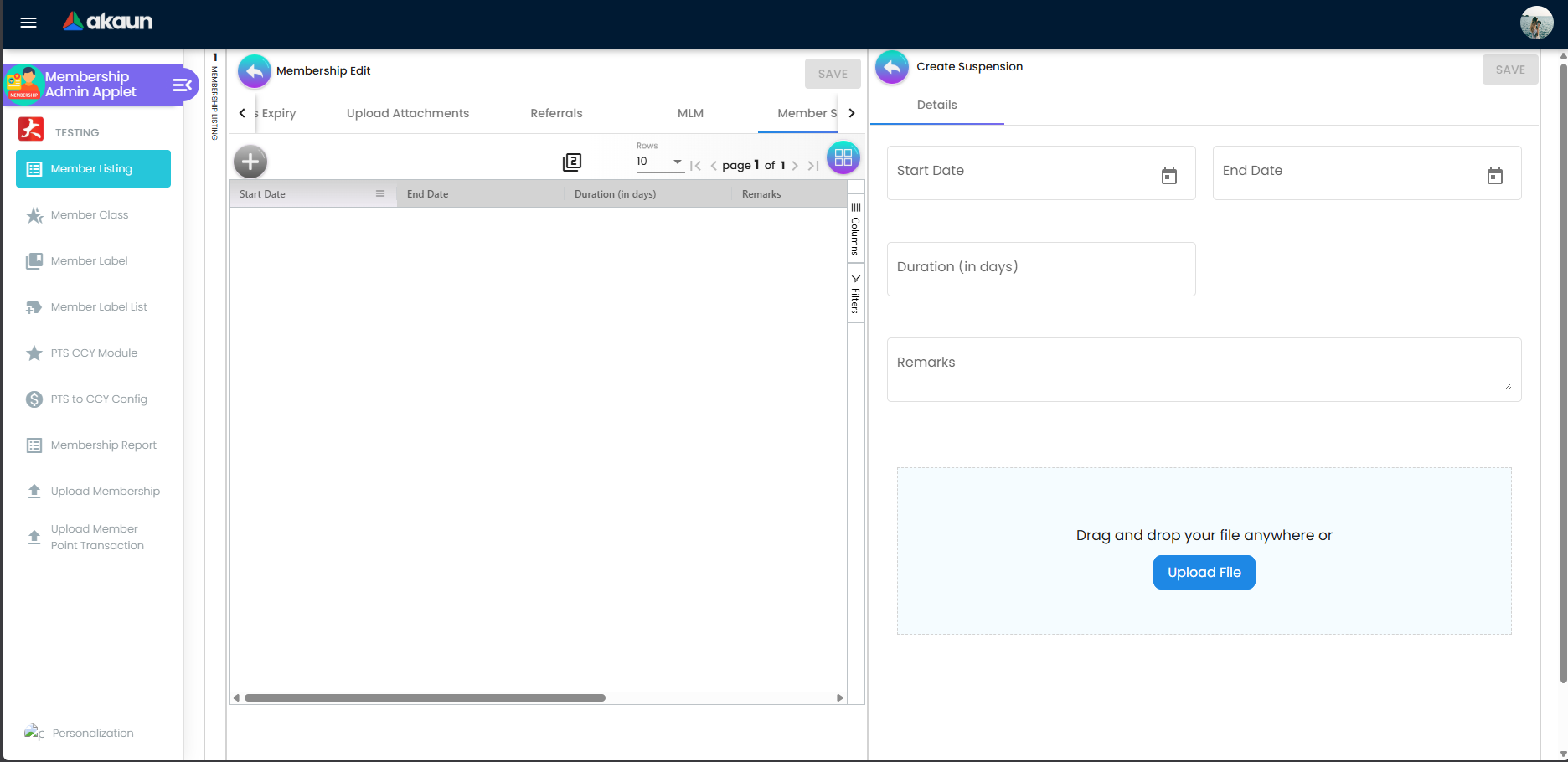Viewport: 1568px width, 762px height.
Task: Switch to the MLM tab
Action: [x=690, y=113]
